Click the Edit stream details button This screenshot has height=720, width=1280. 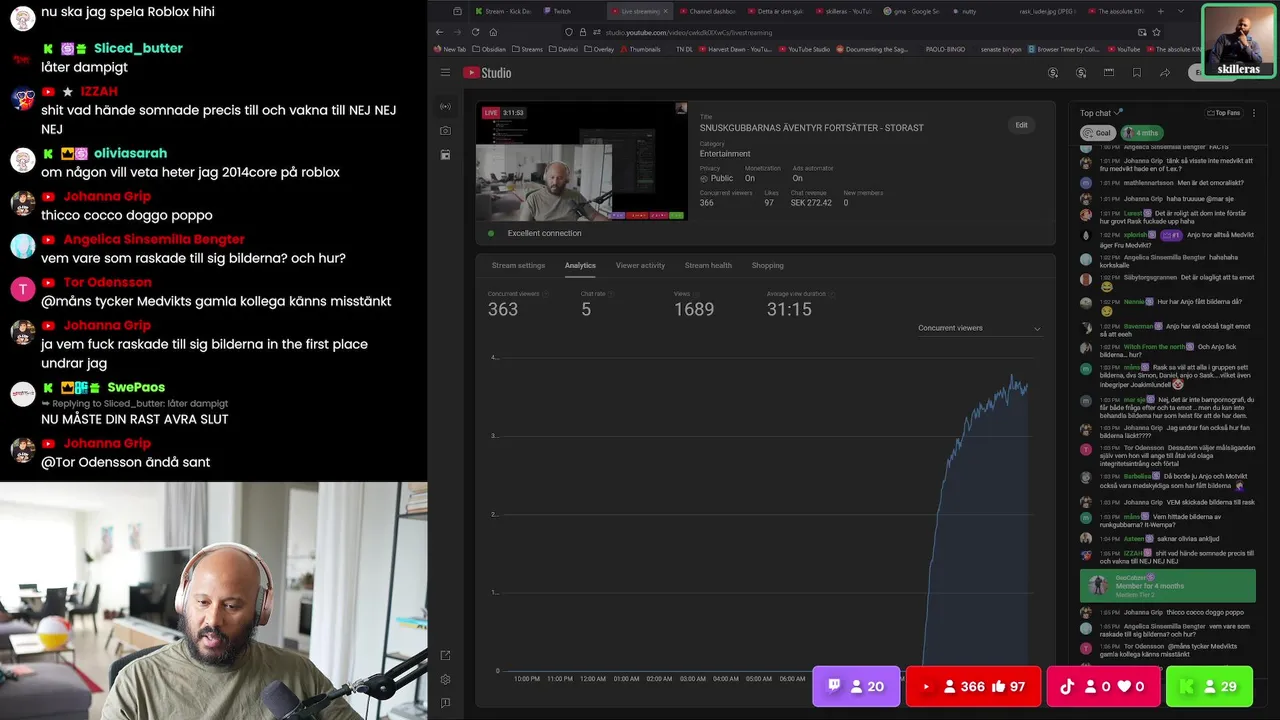tap(1021, 125)
